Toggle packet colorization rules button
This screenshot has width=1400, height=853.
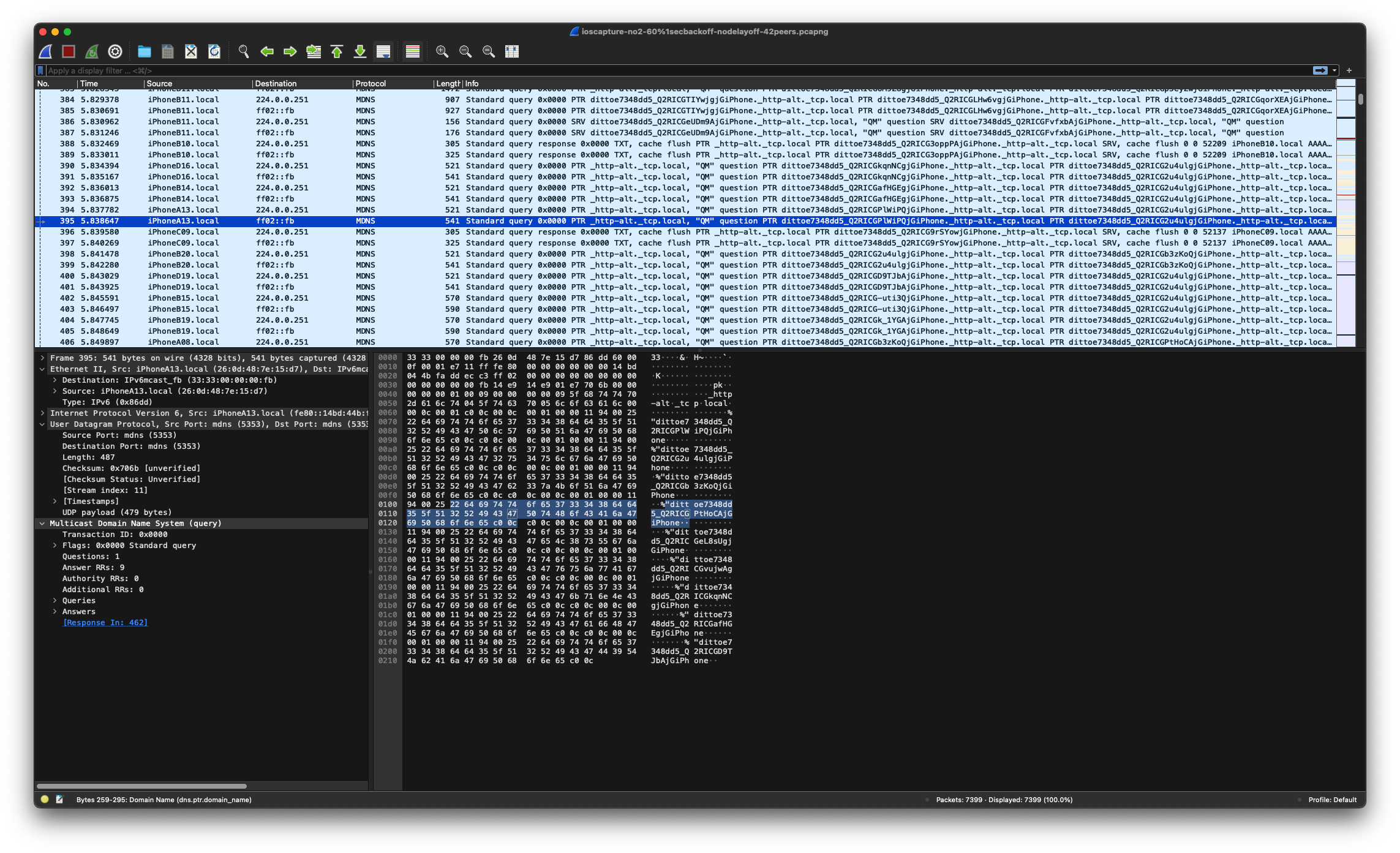coord(413,52)
